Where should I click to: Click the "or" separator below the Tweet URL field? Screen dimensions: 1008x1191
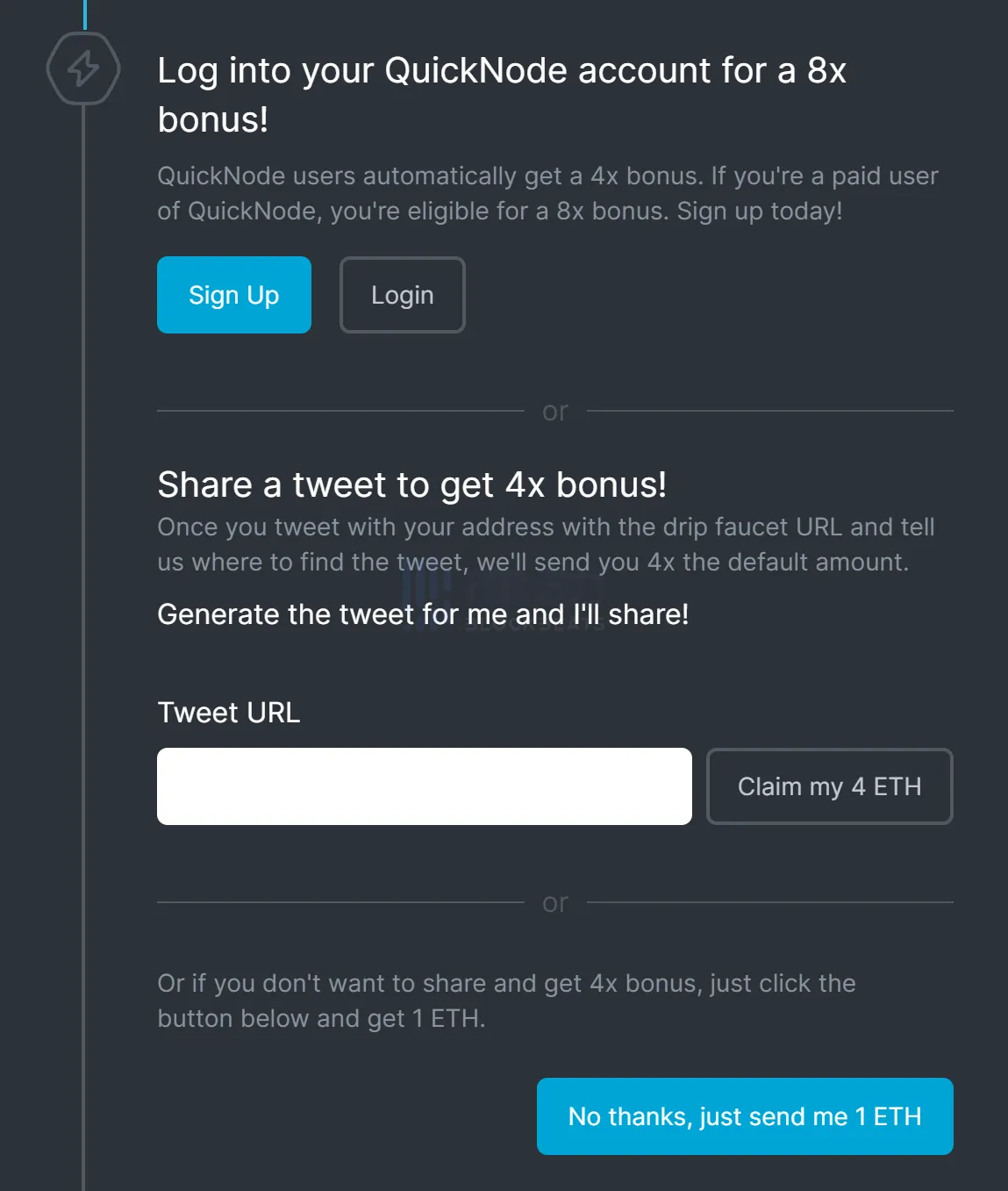(554, 902)
